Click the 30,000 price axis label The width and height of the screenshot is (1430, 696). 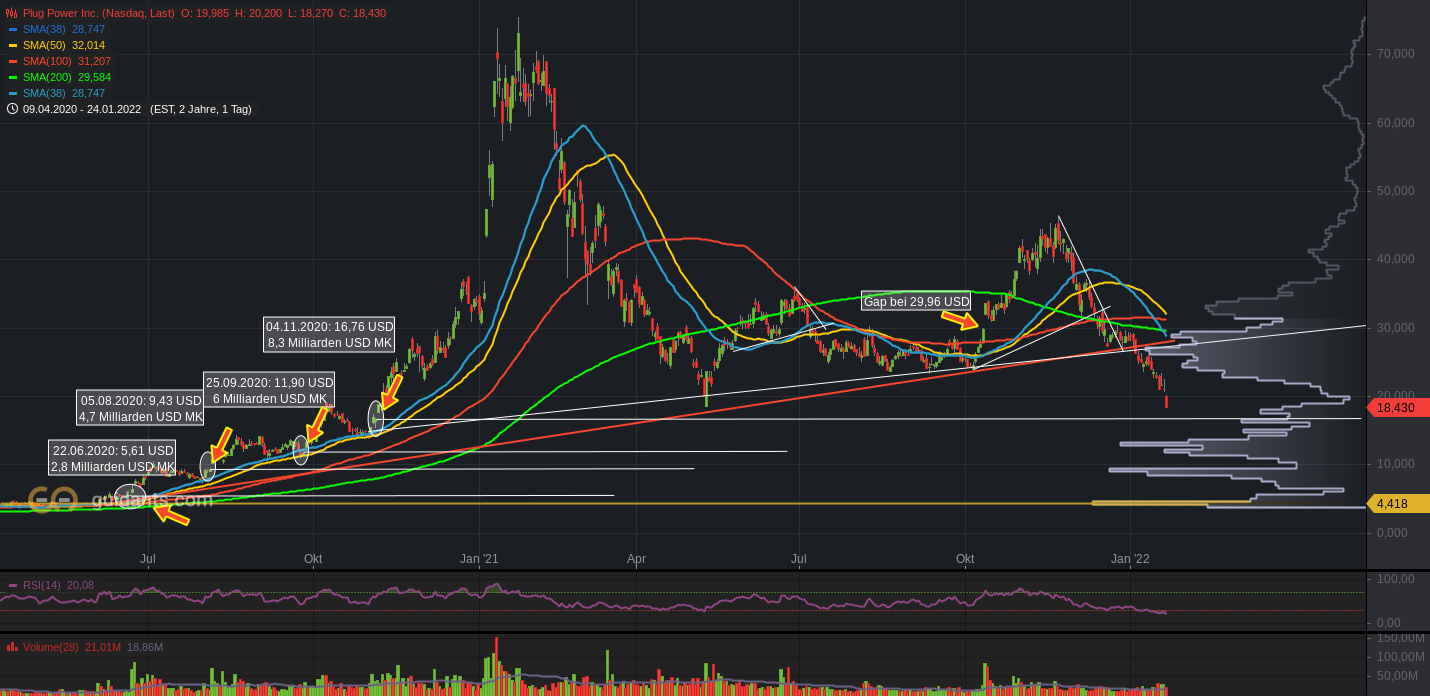[x=1396, y=328]
